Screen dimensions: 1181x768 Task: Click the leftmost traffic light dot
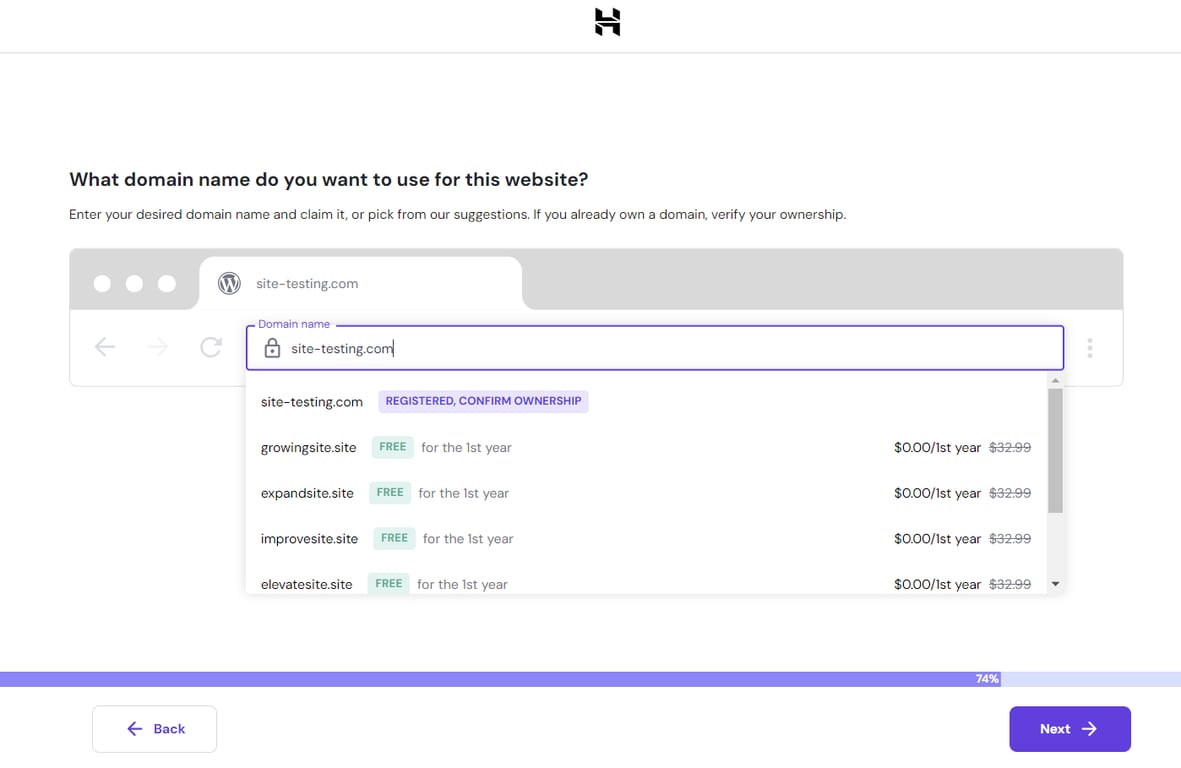102,283
